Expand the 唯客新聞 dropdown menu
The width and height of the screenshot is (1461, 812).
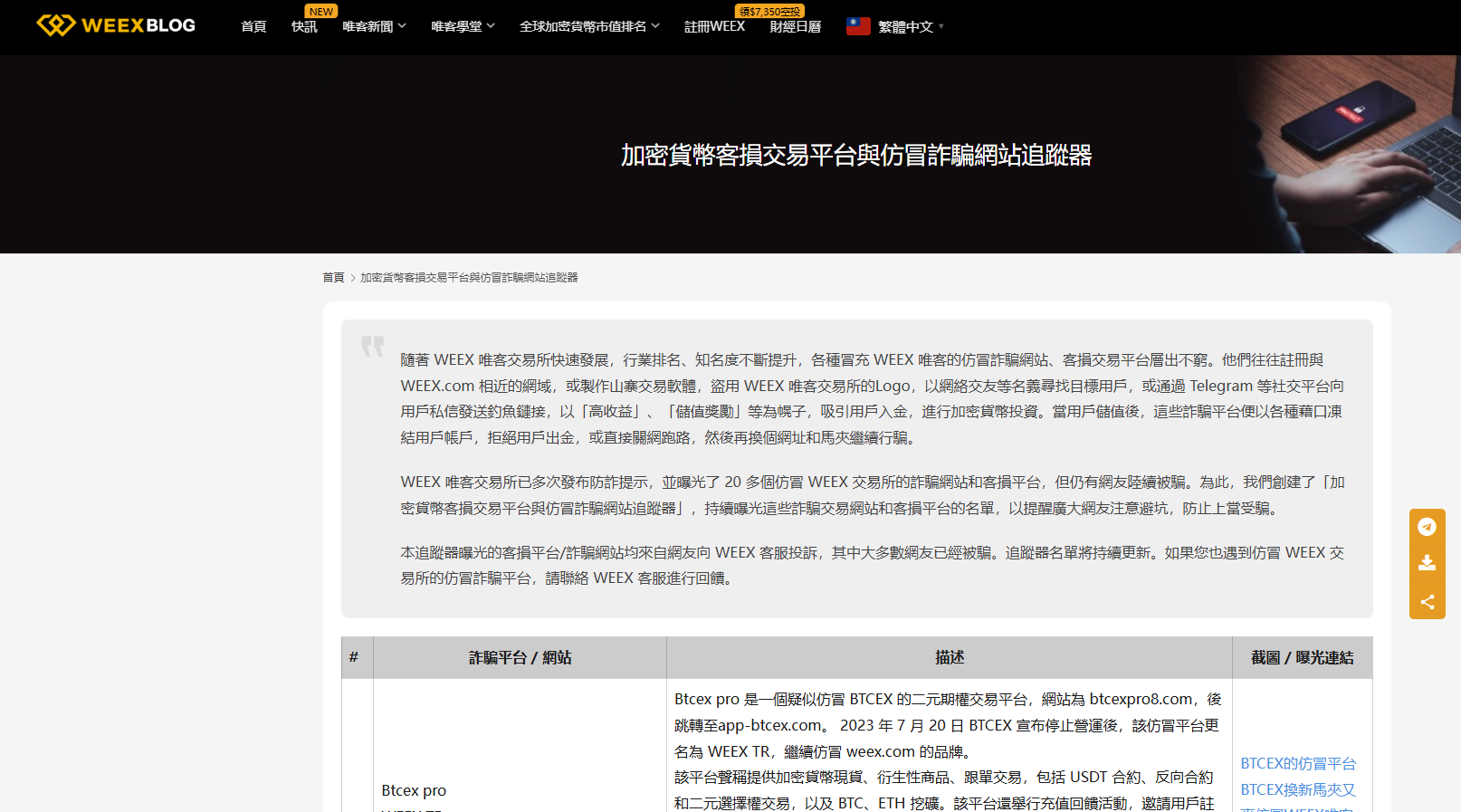[x=374, y=27]
